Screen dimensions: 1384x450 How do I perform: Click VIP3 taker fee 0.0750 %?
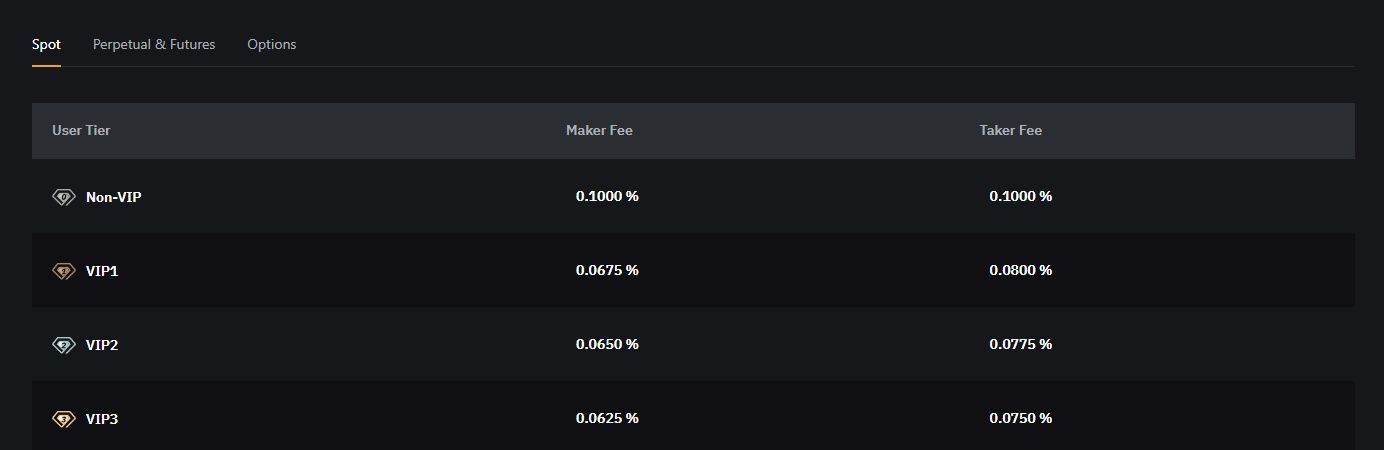coord(1021,418)
